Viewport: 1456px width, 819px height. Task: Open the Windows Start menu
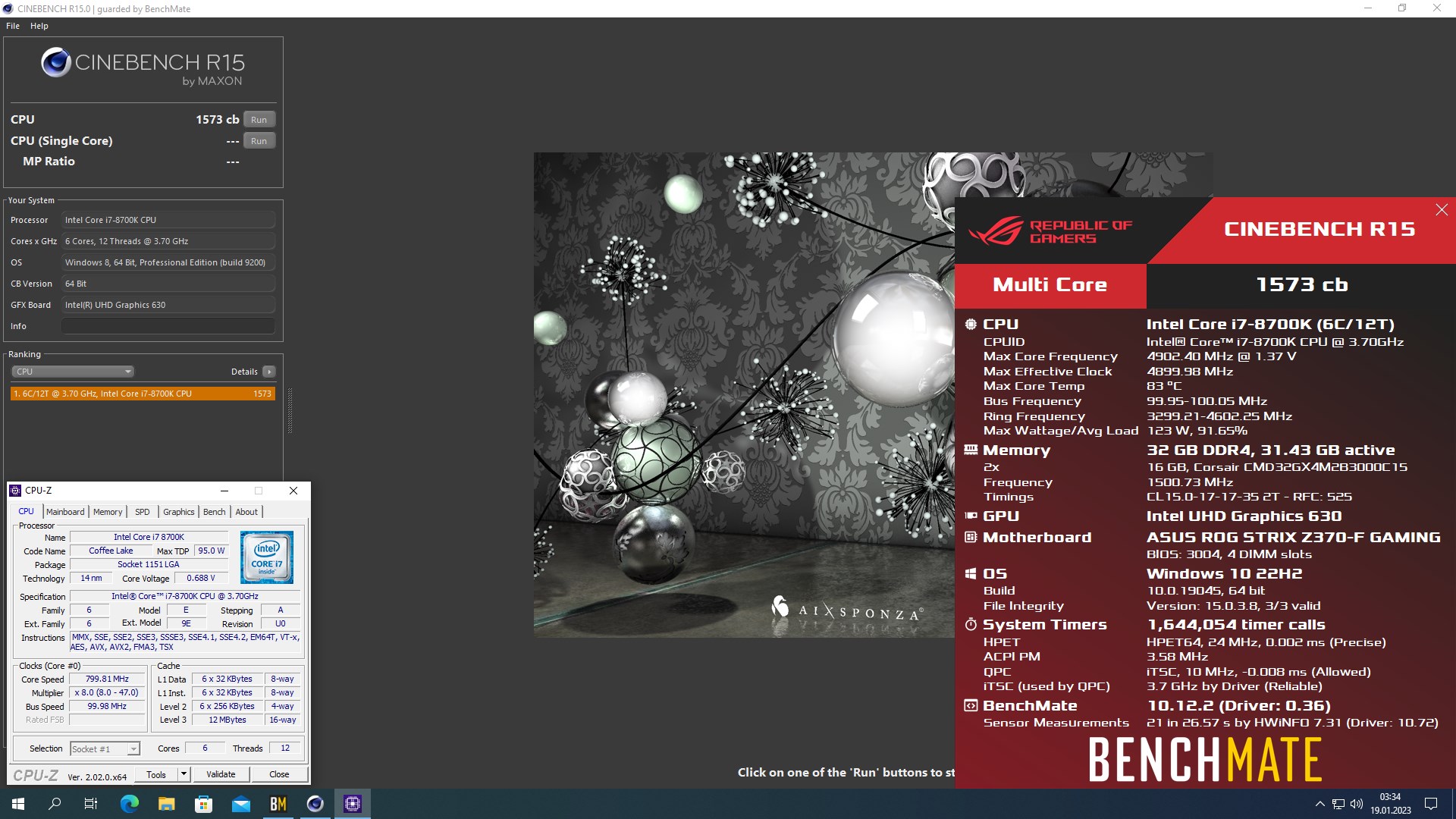pyautogui.click(x=18, y=804)
